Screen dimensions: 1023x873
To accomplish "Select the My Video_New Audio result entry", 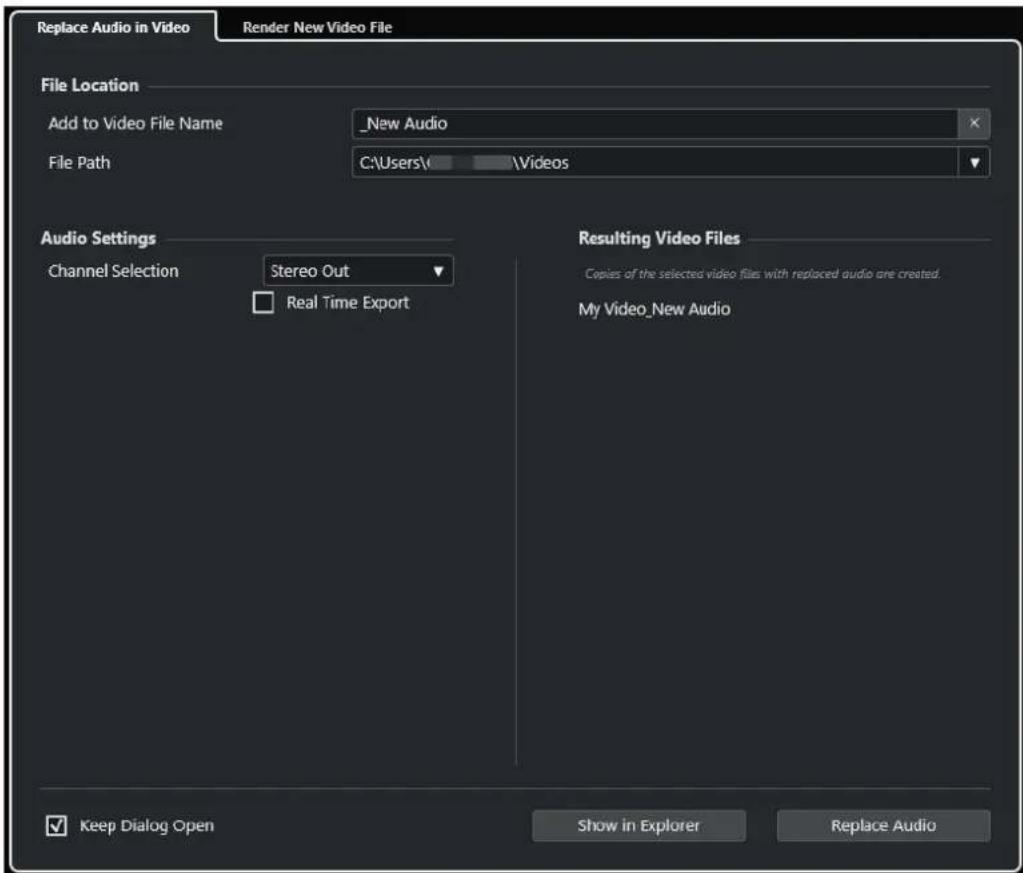I will click(x=654, y=309).
